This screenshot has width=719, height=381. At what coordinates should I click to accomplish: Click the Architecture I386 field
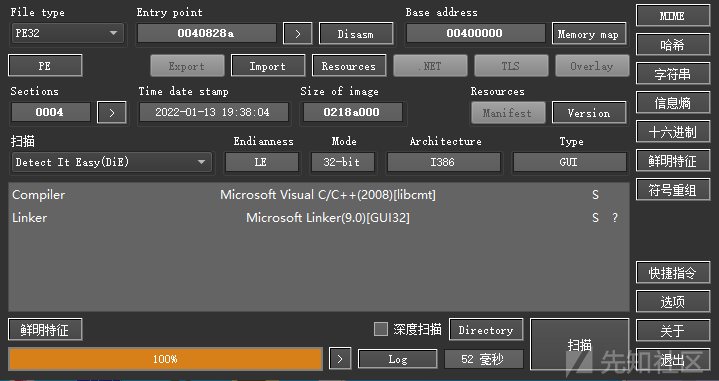(x=443, y=162)
